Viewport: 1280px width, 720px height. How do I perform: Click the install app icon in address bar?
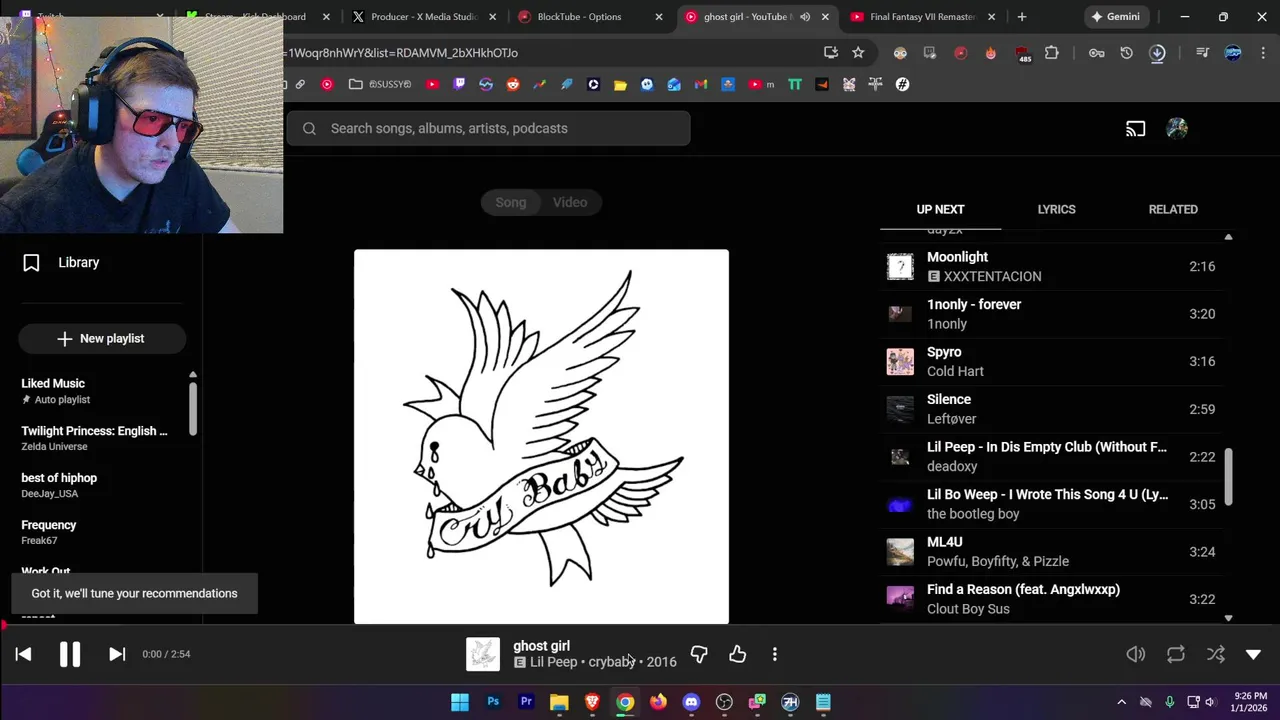831,53
